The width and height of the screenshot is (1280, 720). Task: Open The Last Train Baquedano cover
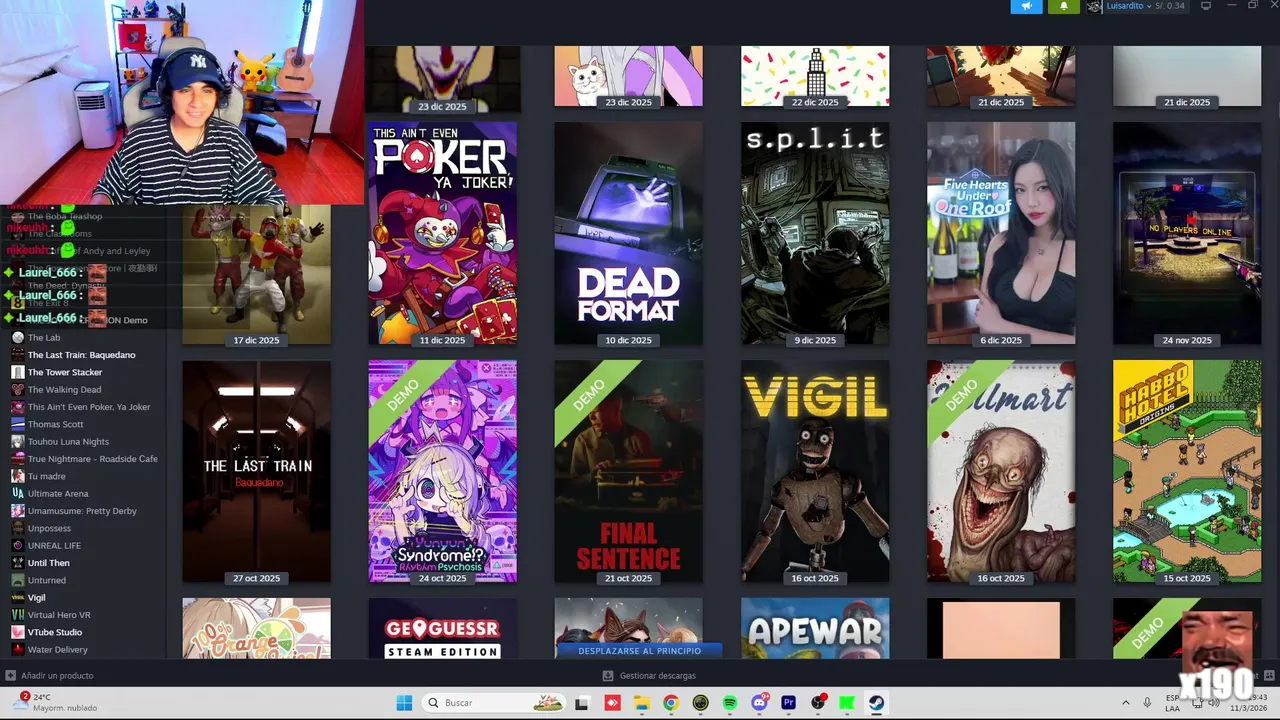pyautogui.click(x=256, y=472)
